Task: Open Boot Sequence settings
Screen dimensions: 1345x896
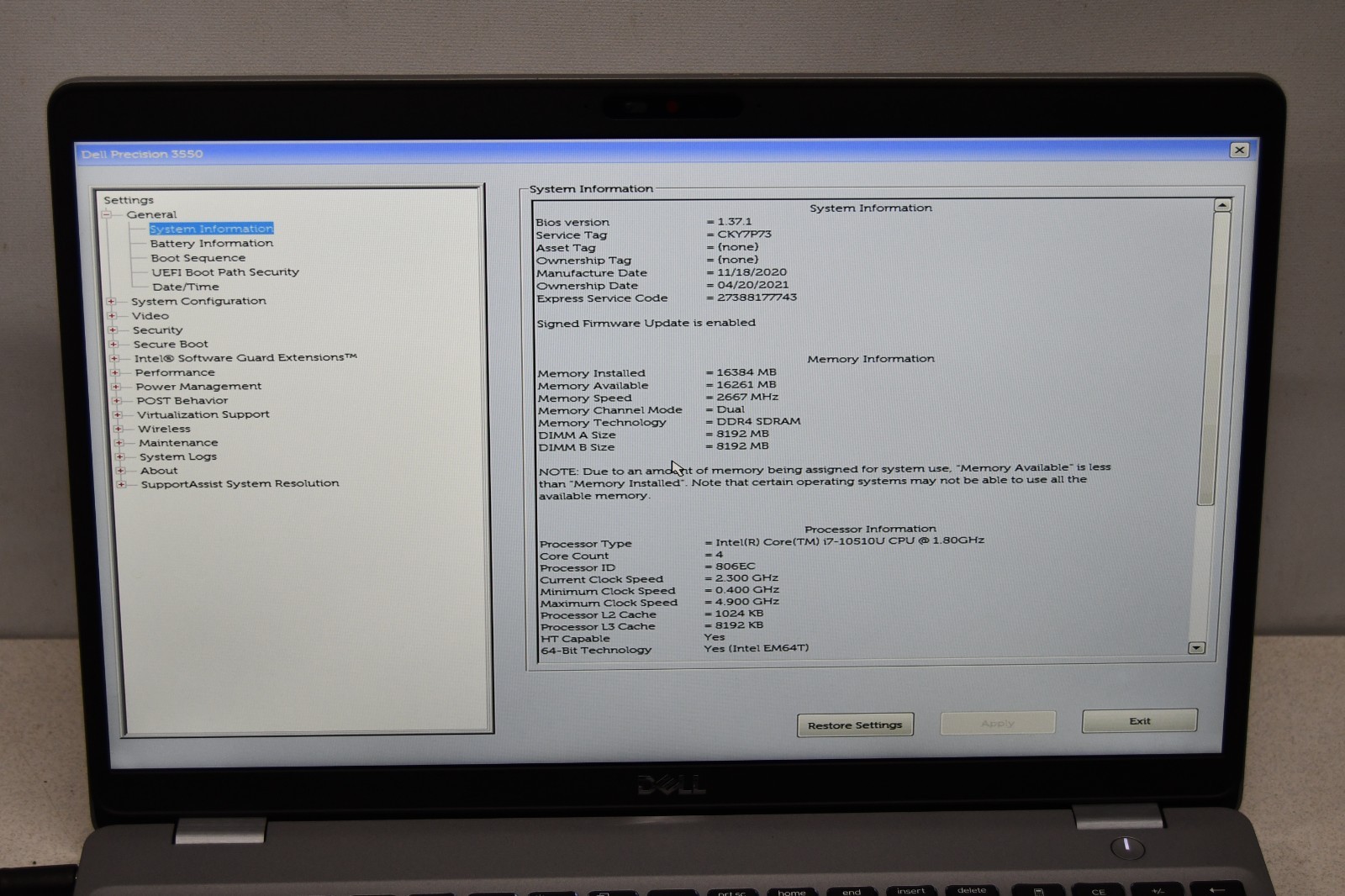Action: click(x=198, y=258)
